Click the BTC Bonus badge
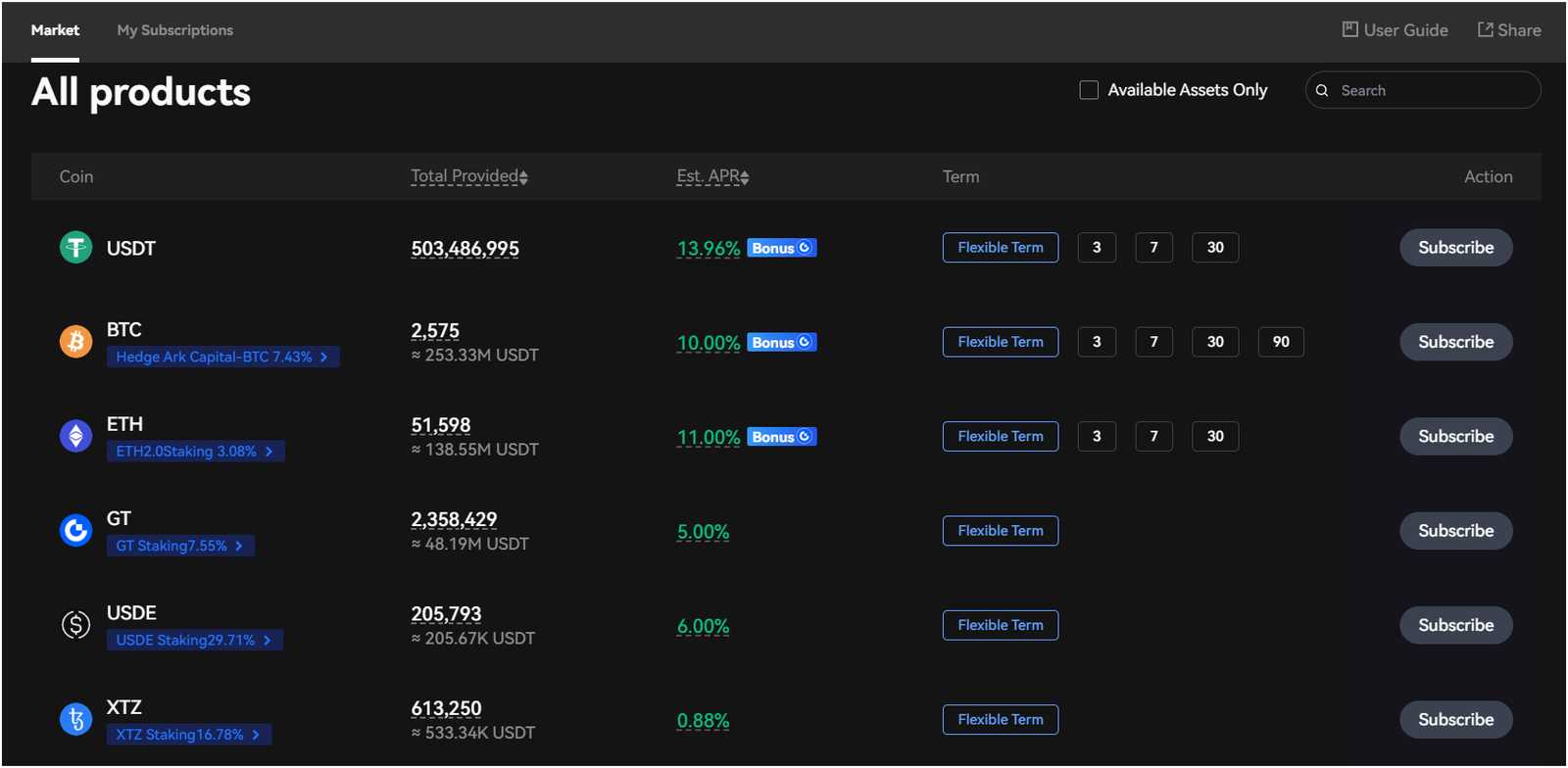1568x768 pixels. tap(782, 342)
